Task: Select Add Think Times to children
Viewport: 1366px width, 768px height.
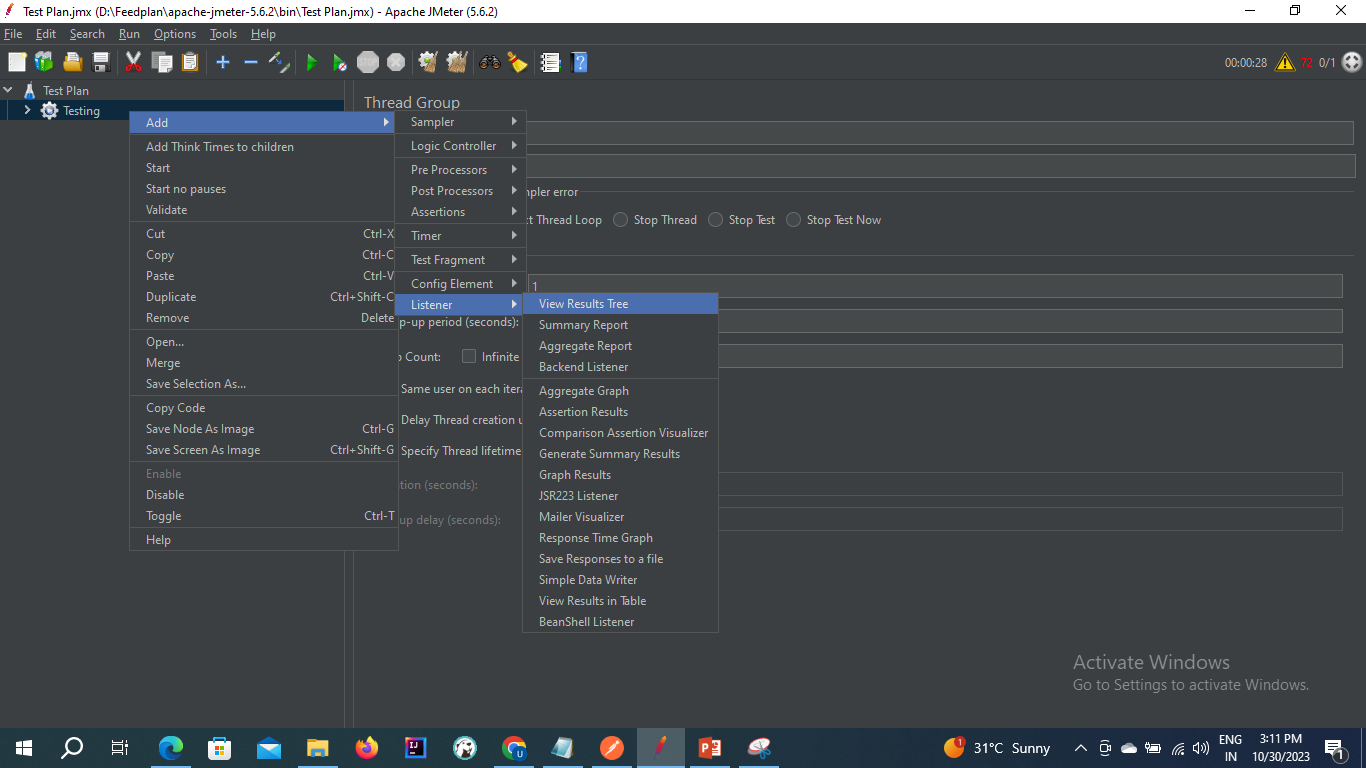Action: pyautogui.click(x=264, y=147)
